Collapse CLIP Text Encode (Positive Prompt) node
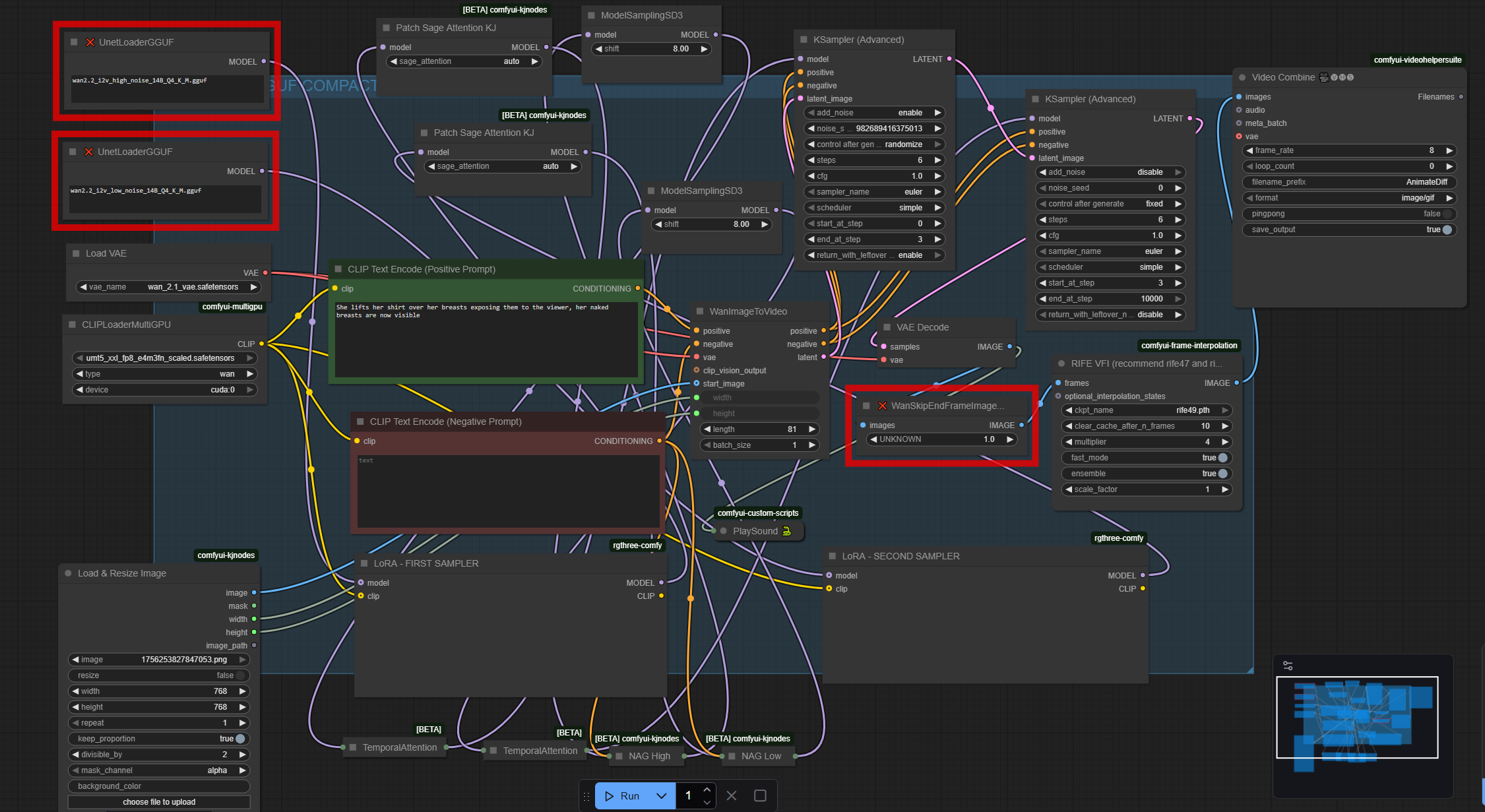This screenshot has width=1485, height=812. click(x=338, y=269)
